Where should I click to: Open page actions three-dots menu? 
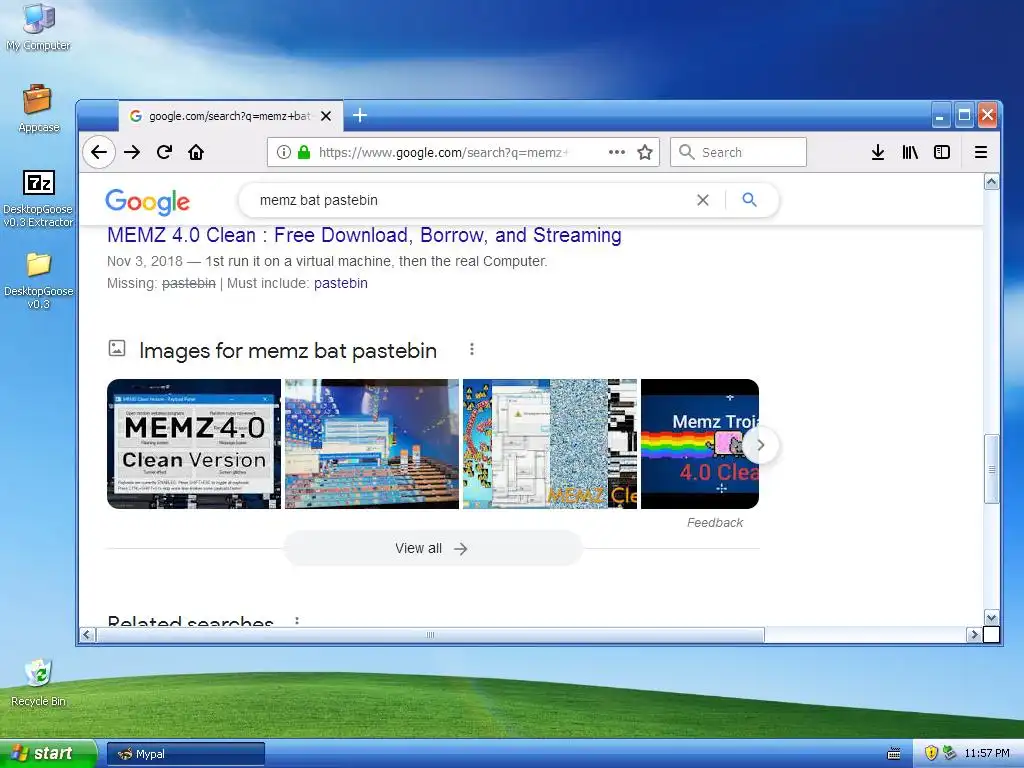616,152
